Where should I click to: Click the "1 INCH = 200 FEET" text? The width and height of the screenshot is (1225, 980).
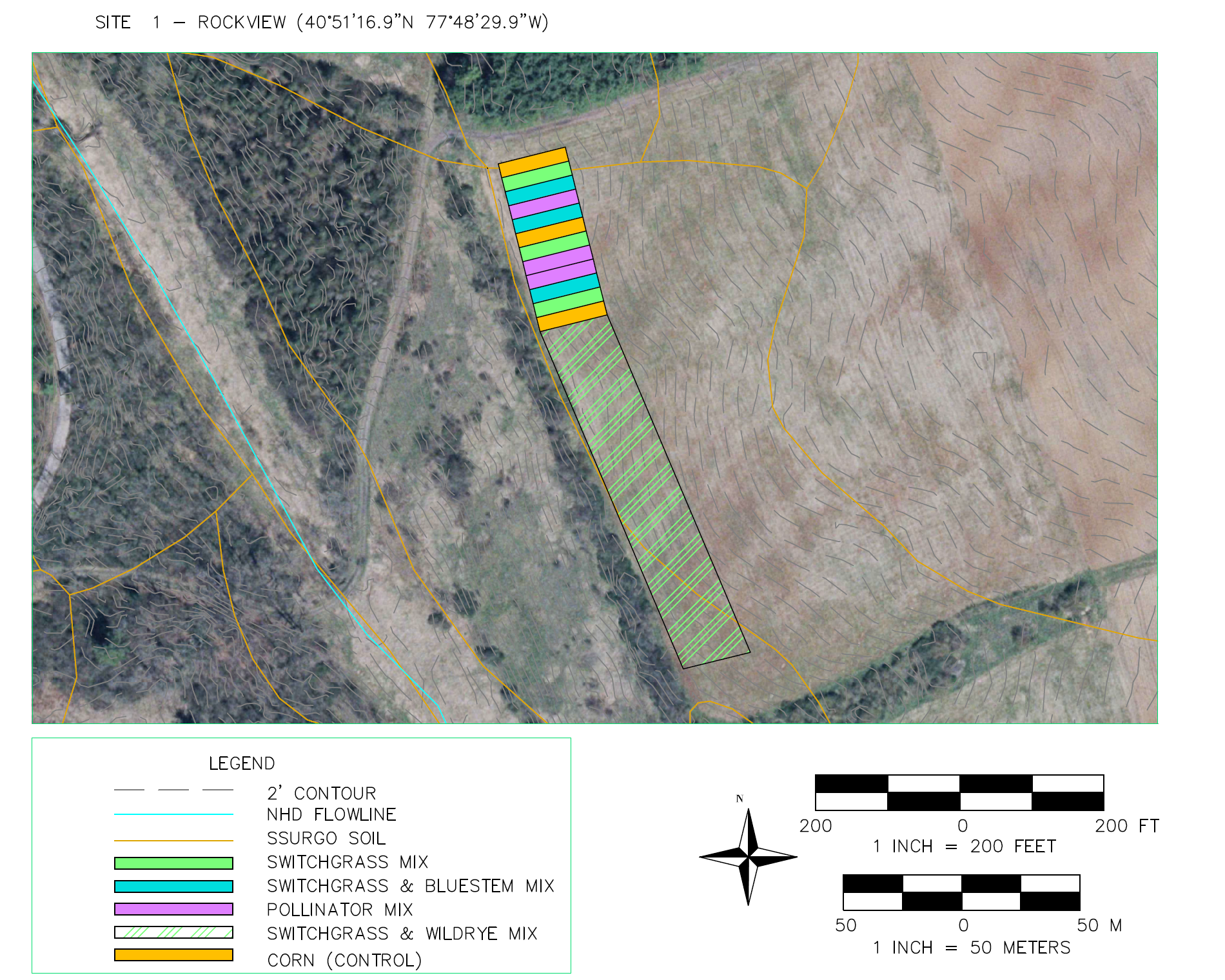[x=965, y=847]
